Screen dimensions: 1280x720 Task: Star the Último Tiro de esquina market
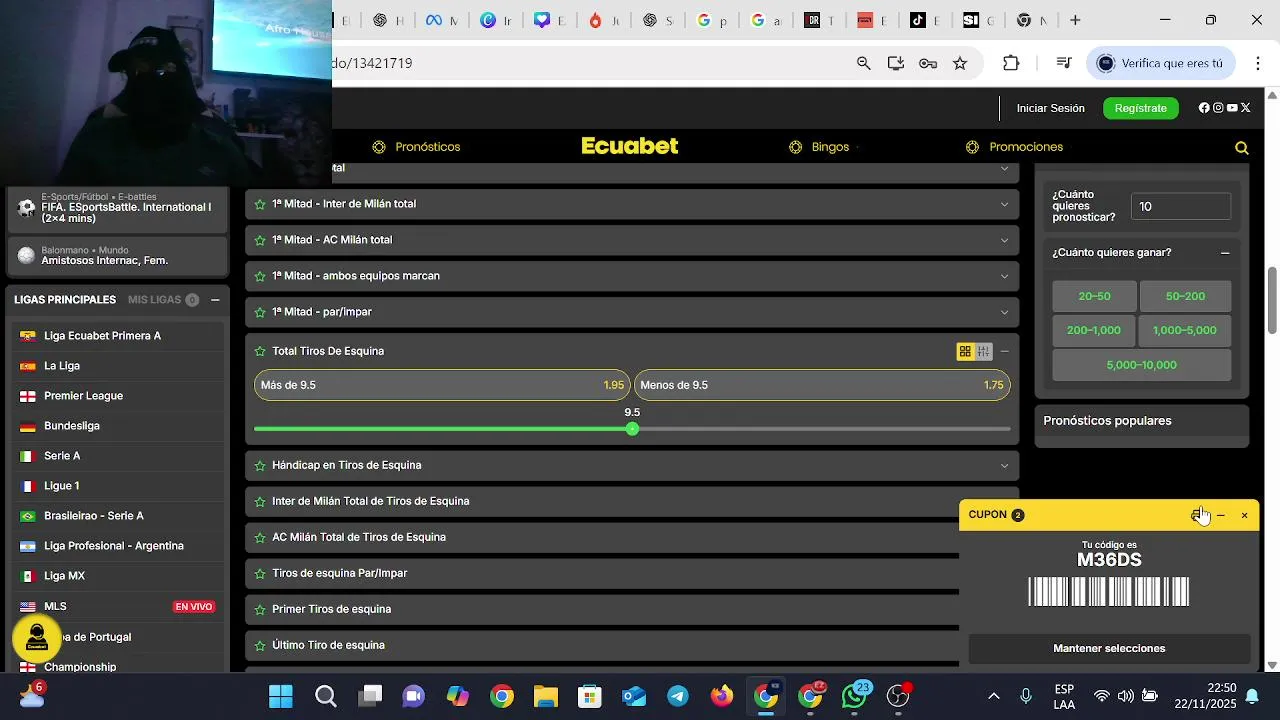pyautogui.click(x=260, y=645)
